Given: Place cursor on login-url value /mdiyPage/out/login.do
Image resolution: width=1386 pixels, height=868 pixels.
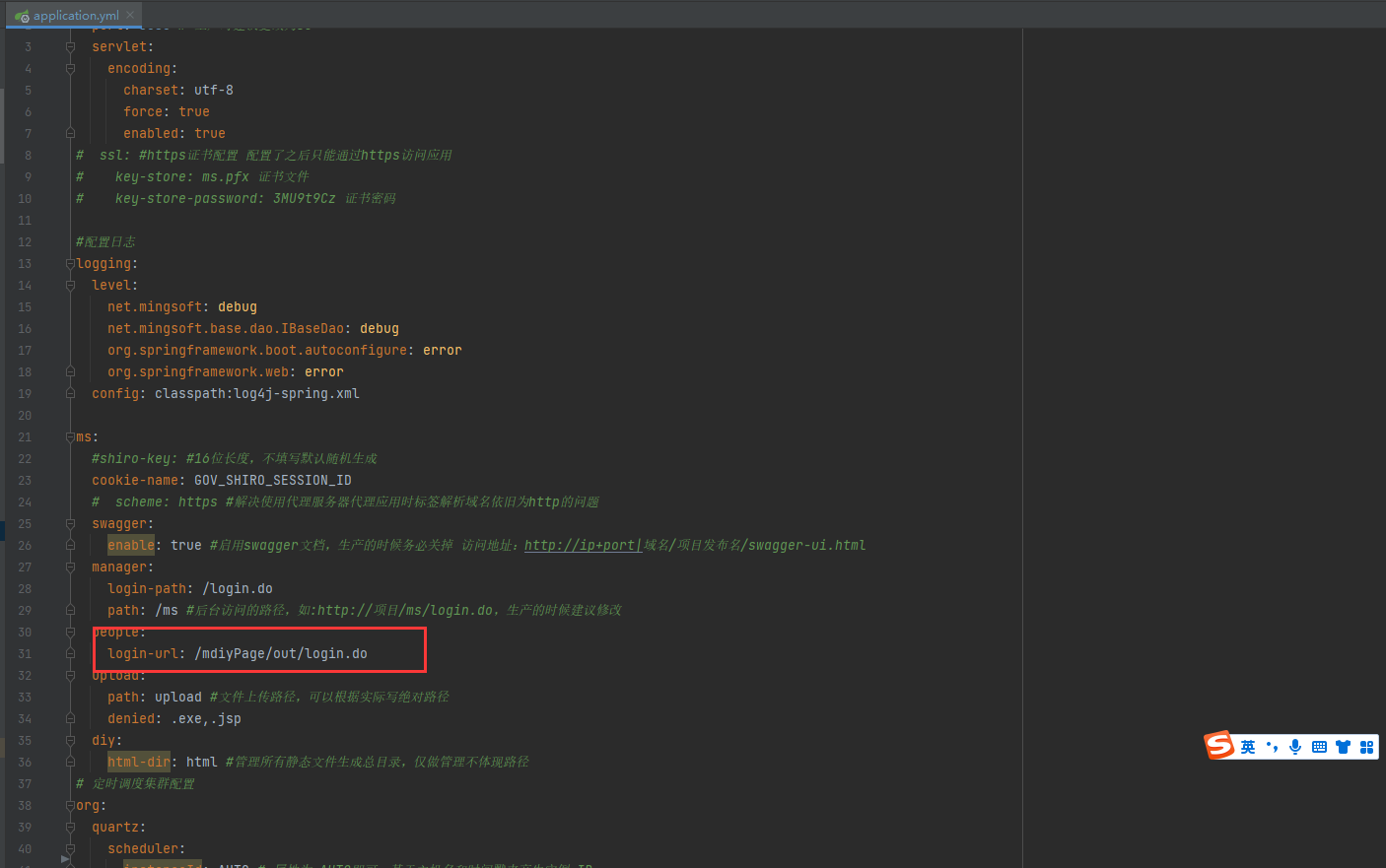Looking at the screenshot, I should click(281, 653).
